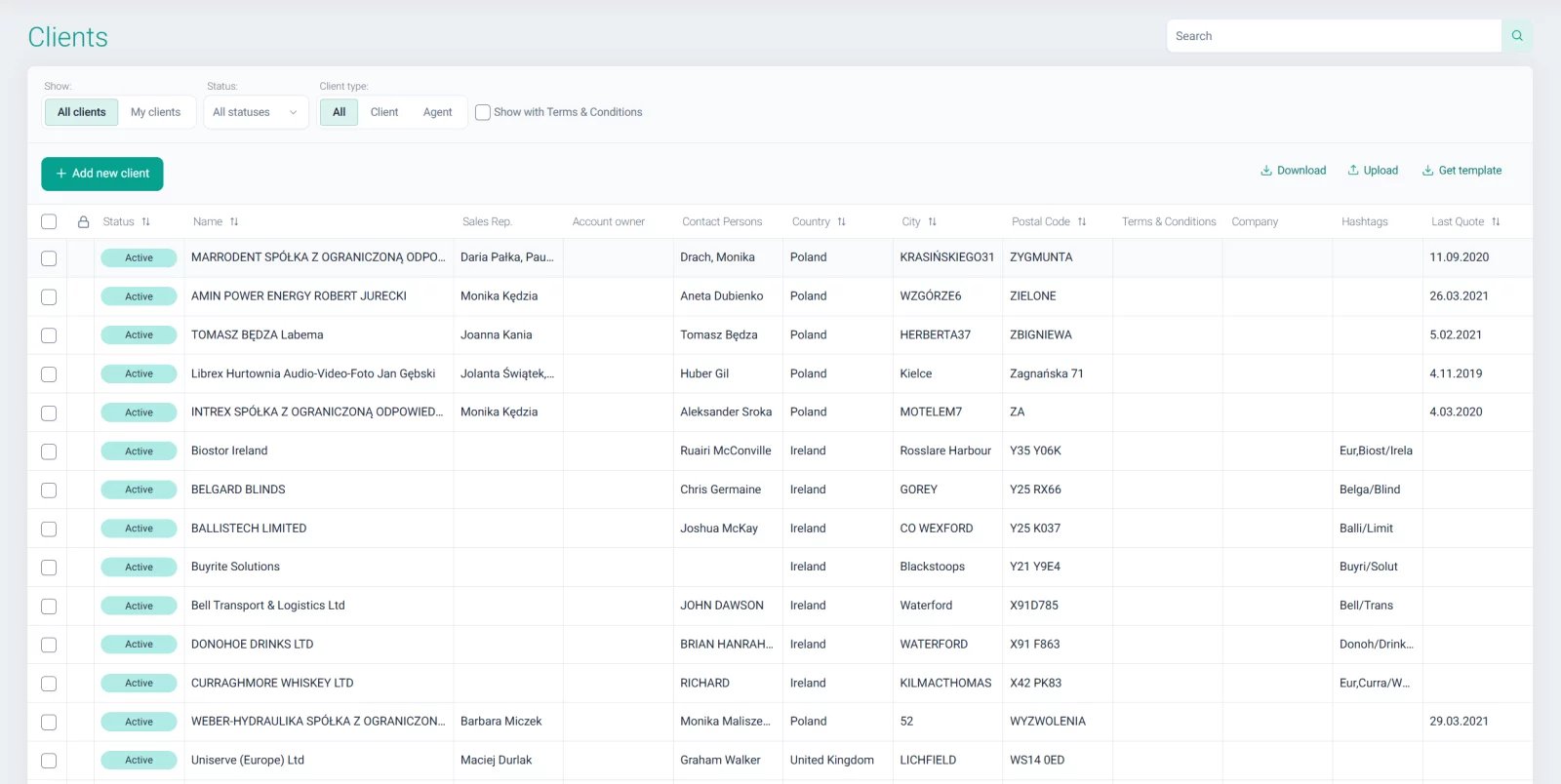Sort by City column arrows icon
This screenshot has width=1561, height=784.
[x=933, y=222]
